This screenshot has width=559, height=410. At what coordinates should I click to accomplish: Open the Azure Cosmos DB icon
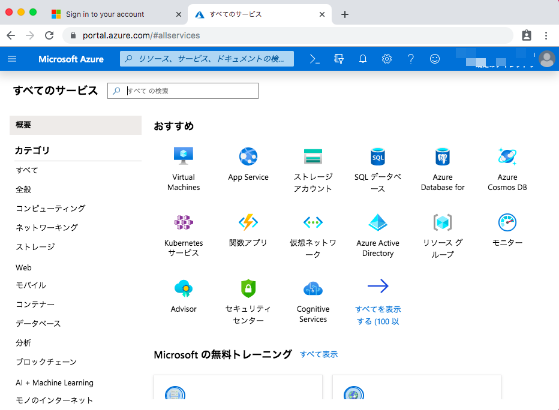click(507, 156)
